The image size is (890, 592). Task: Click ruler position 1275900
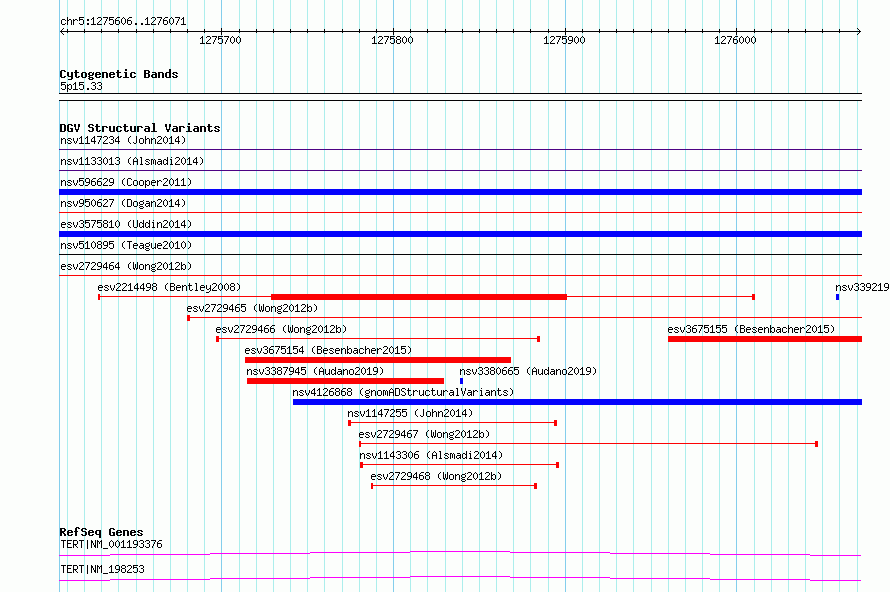pos(564,40)
